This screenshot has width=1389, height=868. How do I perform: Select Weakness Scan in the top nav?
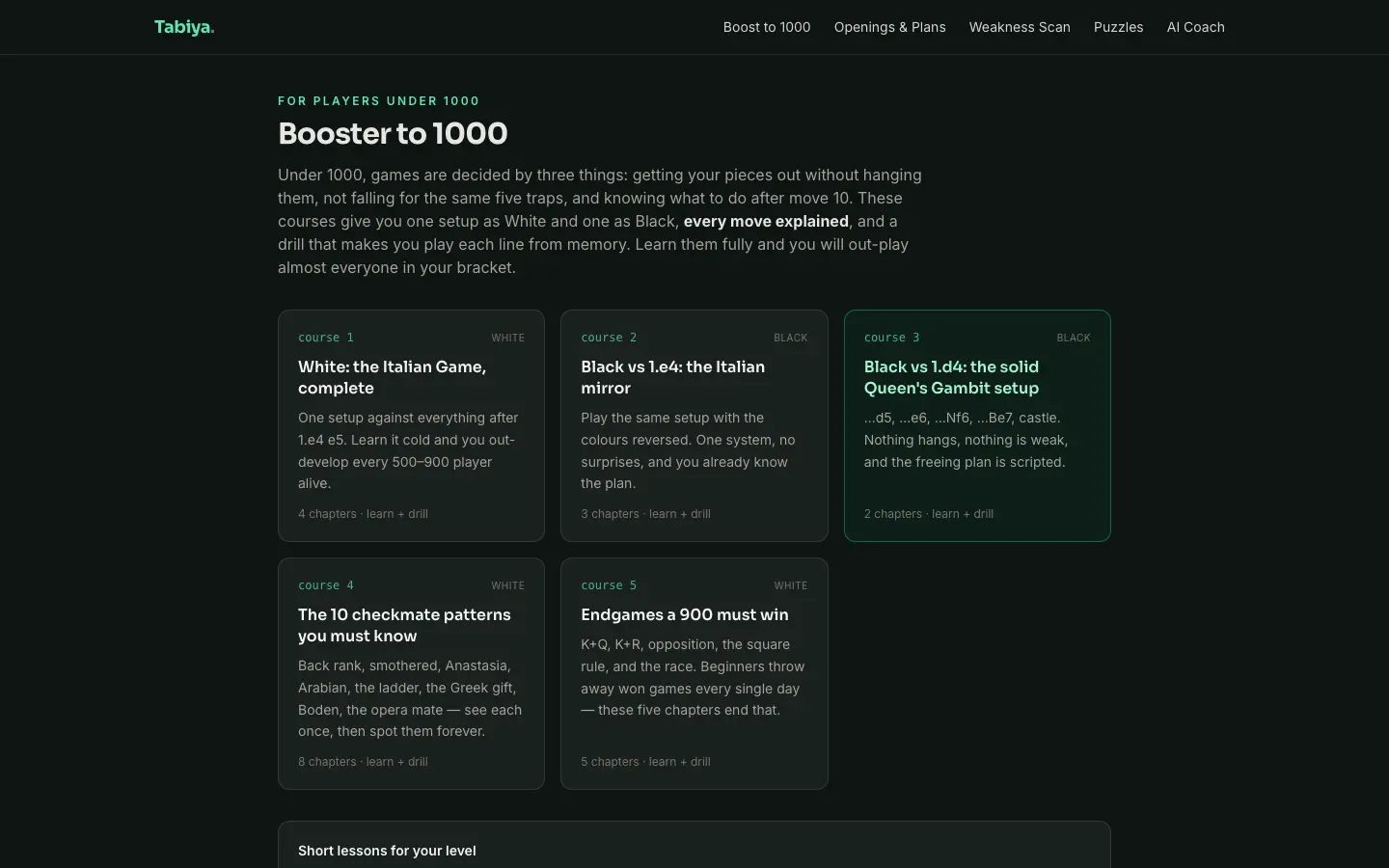(x=1020, y=27)
